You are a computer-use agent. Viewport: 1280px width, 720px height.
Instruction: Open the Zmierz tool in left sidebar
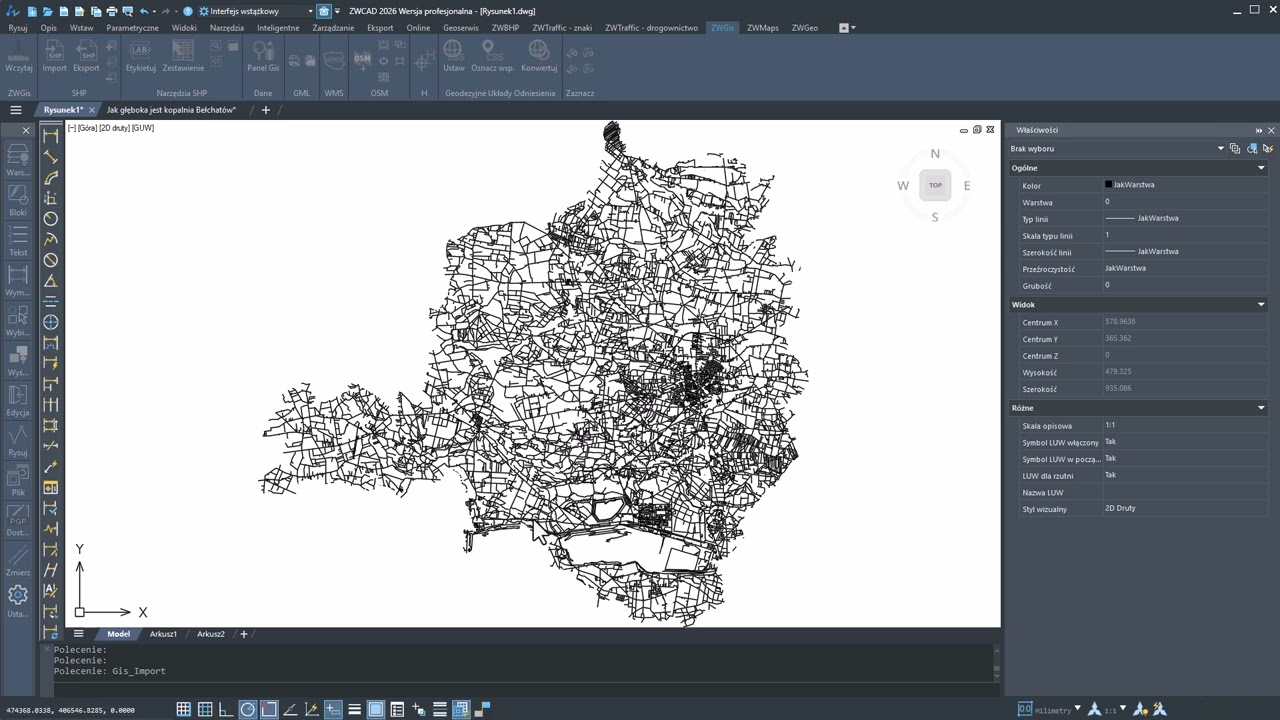pyautogui.click(x=18, y=560)
